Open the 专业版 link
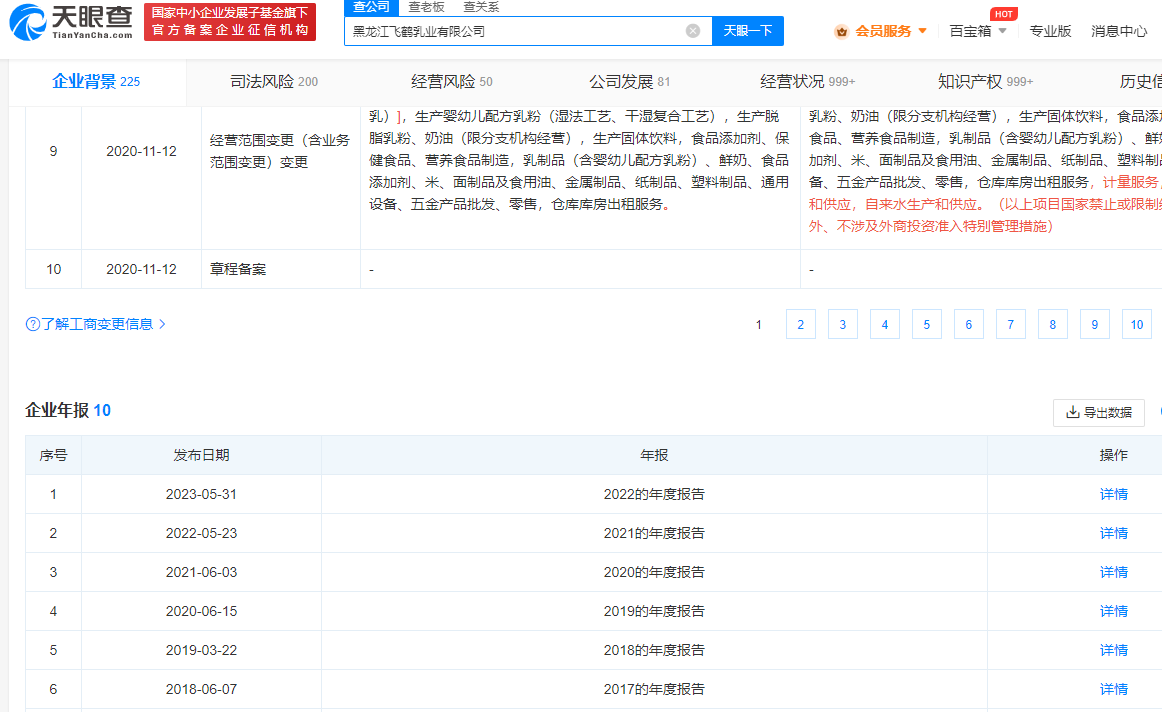This screenshot has width=1162, height=712. pyautogui.click(x=1050, y=31)
